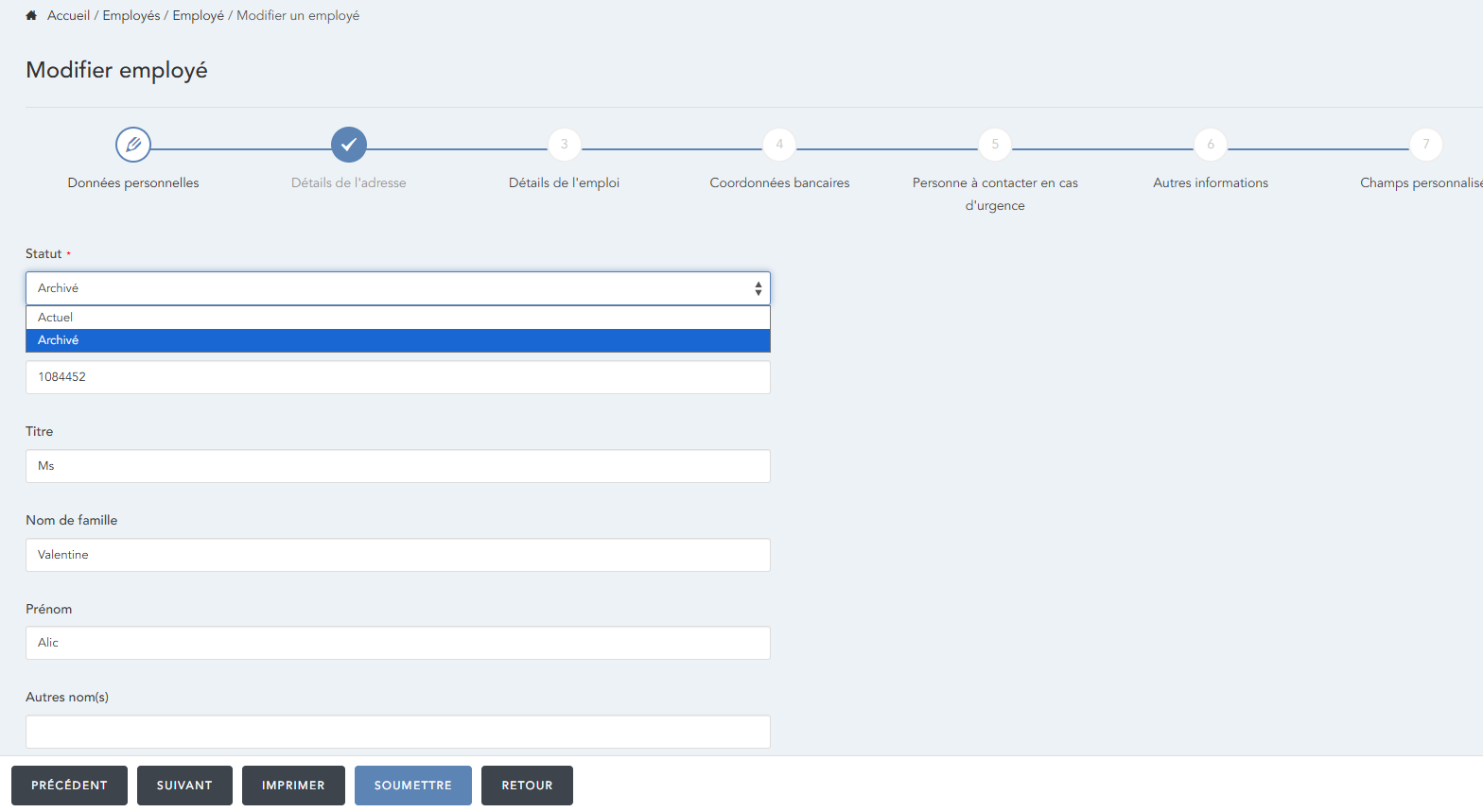Open Employés breadcrumb link
Screen dimensions: 1483x812
coord(131,16)
